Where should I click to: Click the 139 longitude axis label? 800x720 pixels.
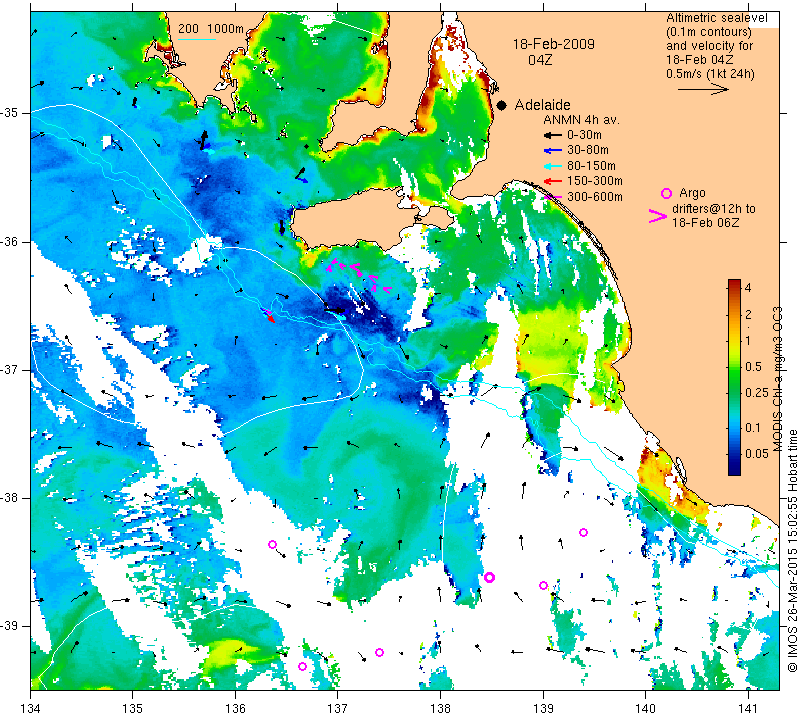tap(543, 709)
